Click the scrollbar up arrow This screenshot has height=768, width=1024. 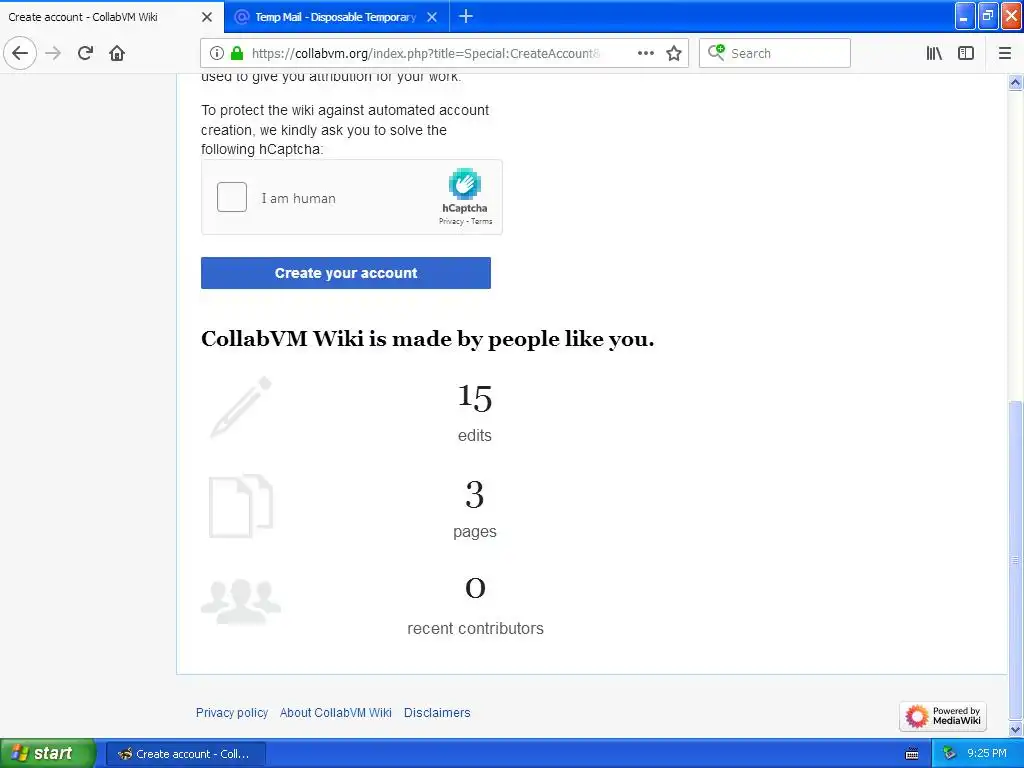click(x=1016, y=82)
